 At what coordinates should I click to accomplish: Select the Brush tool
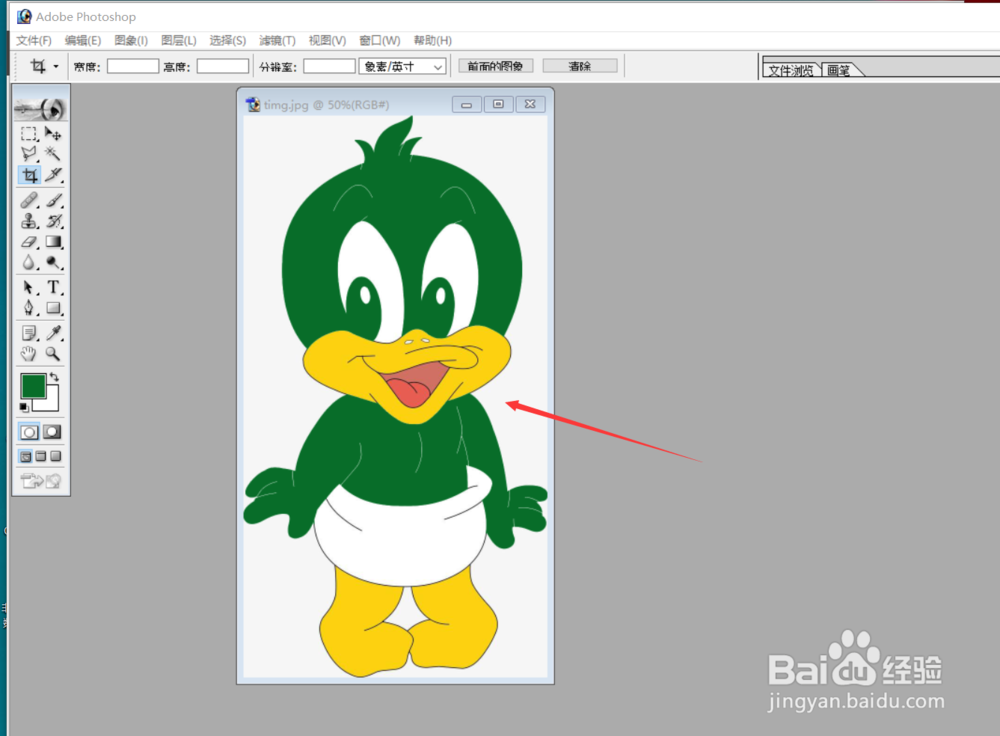coord(54,200)
